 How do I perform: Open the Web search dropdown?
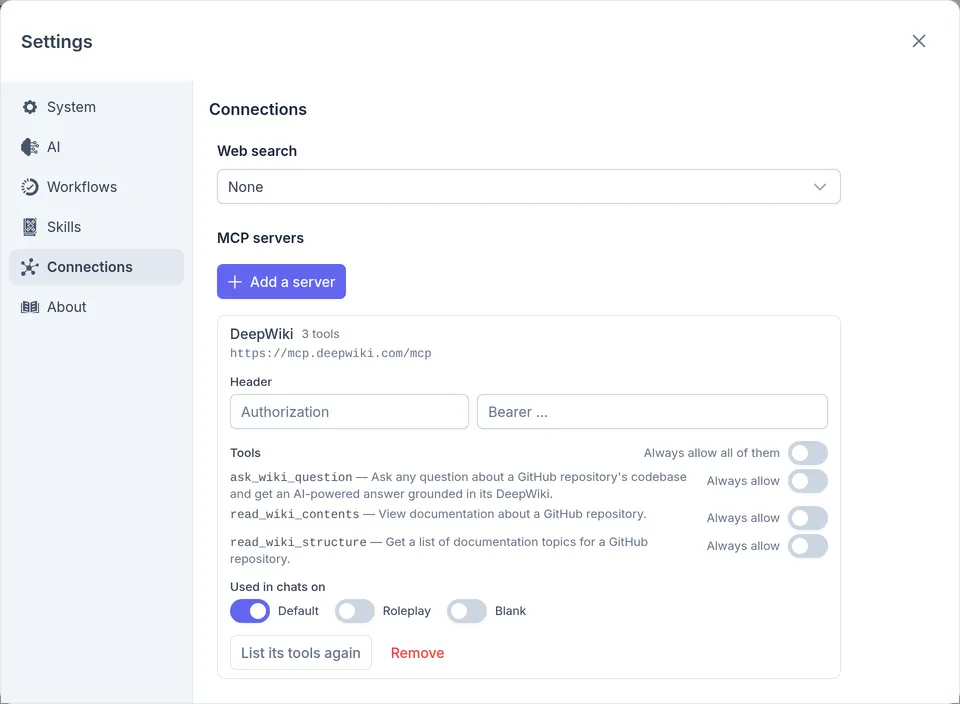coord(528,187)
